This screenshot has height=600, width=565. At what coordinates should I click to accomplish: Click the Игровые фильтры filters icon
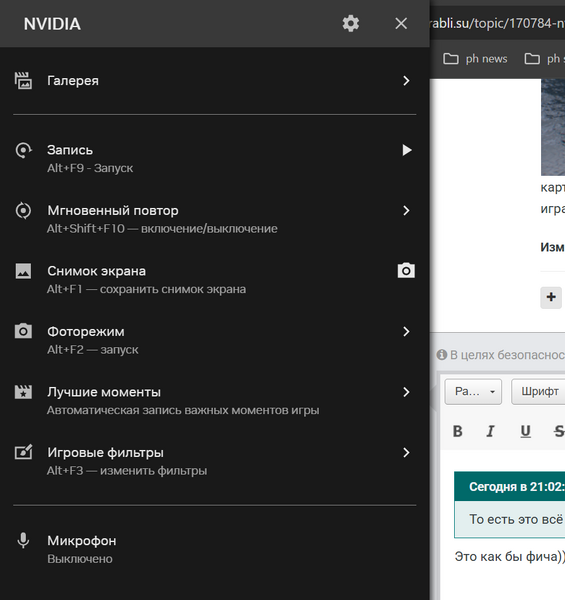pyautogui.click(x=23, y=452)
